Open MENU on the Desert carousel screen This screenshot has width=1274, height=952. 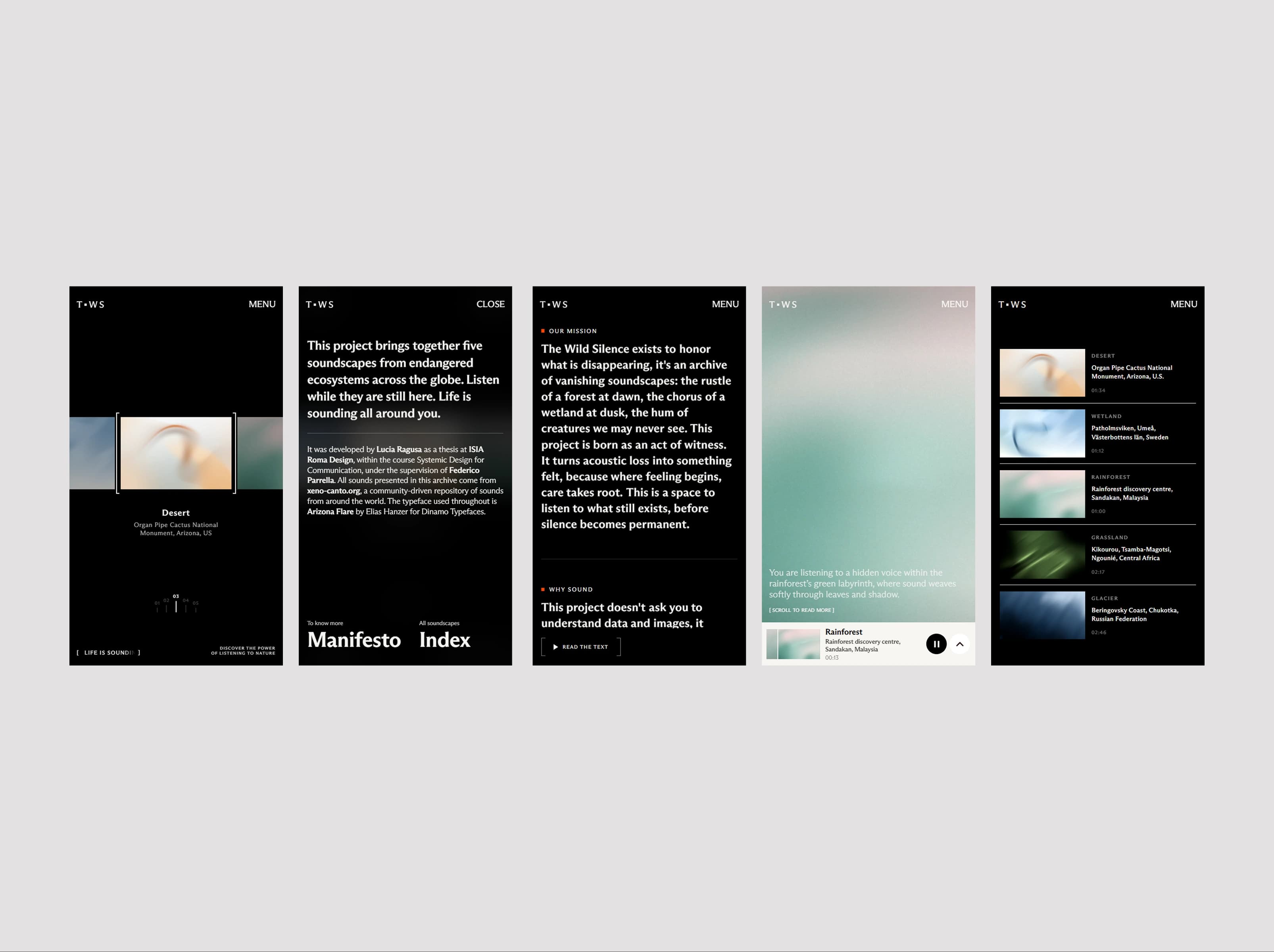tap(262, 304)
